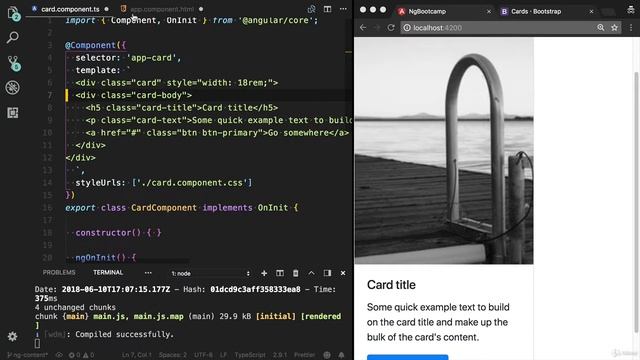Click the incognito icon in browser
This screenshot has width=640, height=360.
click(x=631, y=10)
